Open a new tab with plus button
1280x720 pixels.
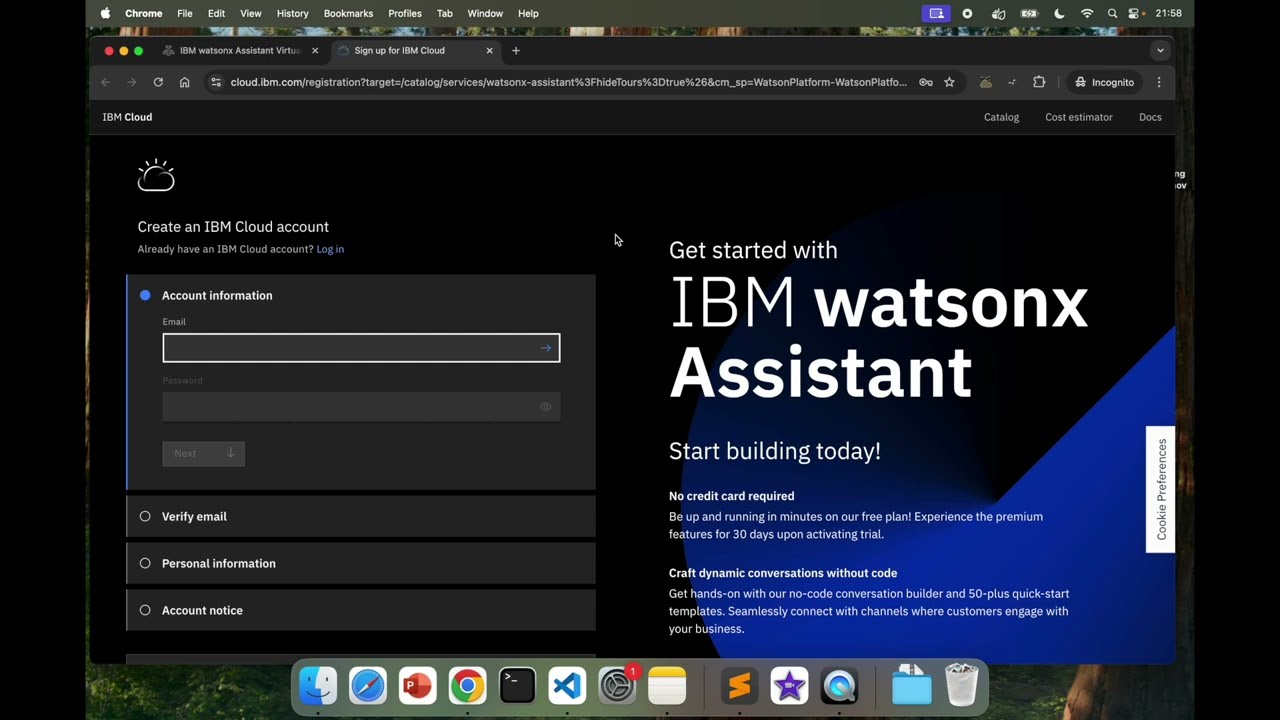[x=516, y=50]
